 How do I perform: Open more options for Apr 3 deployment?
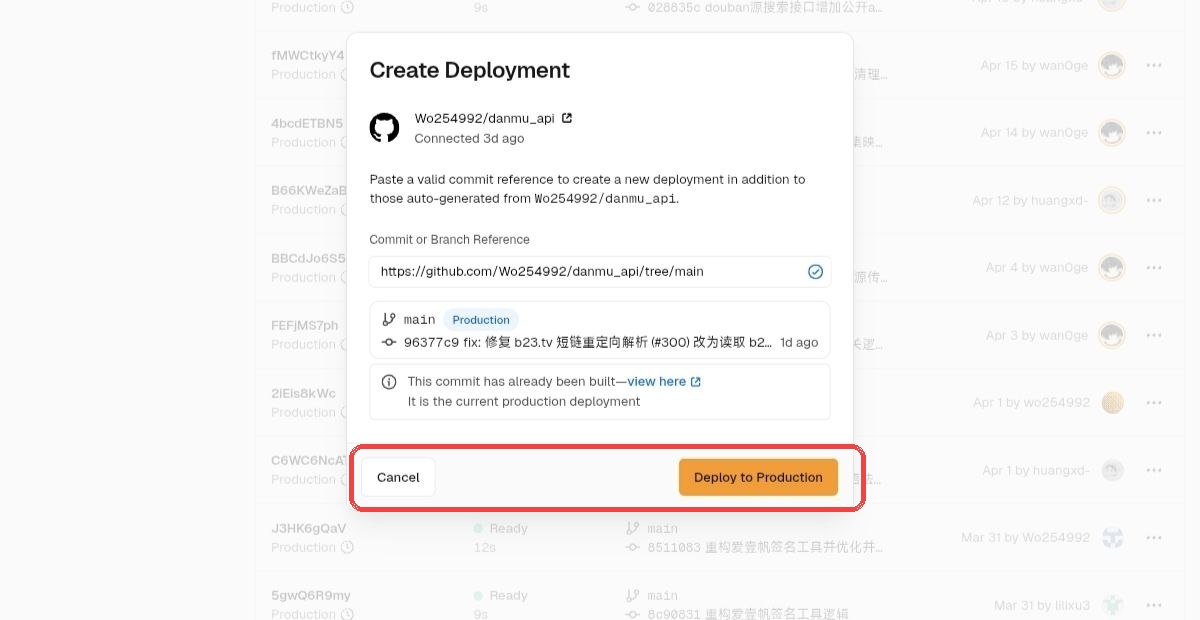[x=1154, y=335]
